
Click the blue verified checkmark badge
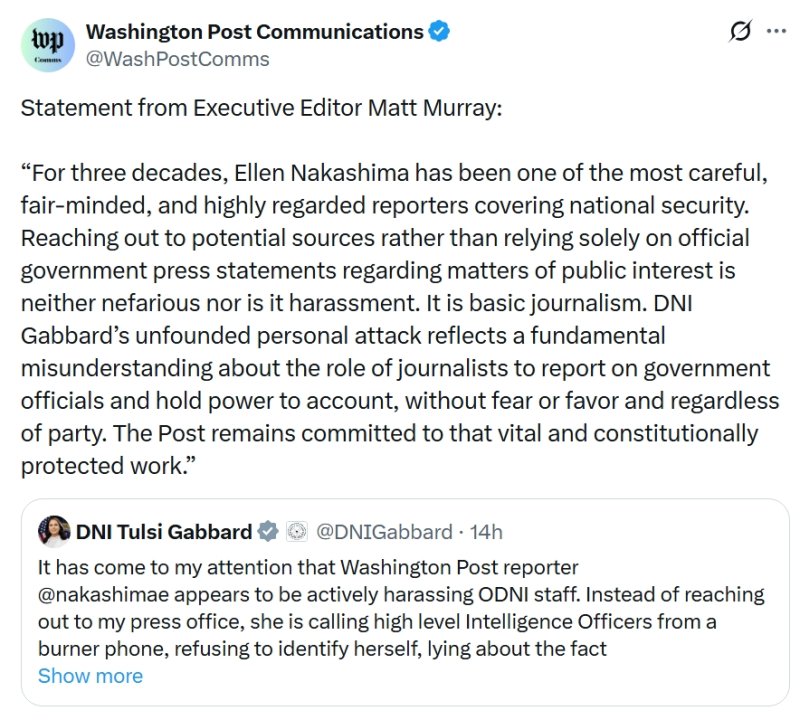[439, 32]
